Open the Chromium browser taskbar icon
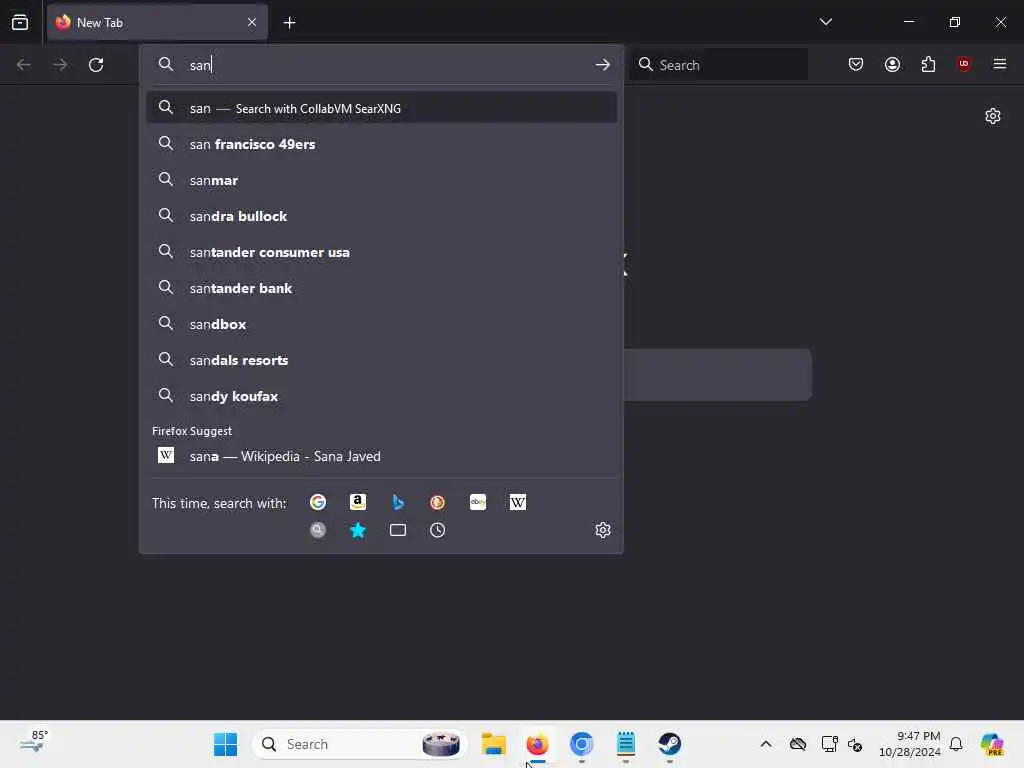Screen dimensions: 1024x768 (581, 744)
